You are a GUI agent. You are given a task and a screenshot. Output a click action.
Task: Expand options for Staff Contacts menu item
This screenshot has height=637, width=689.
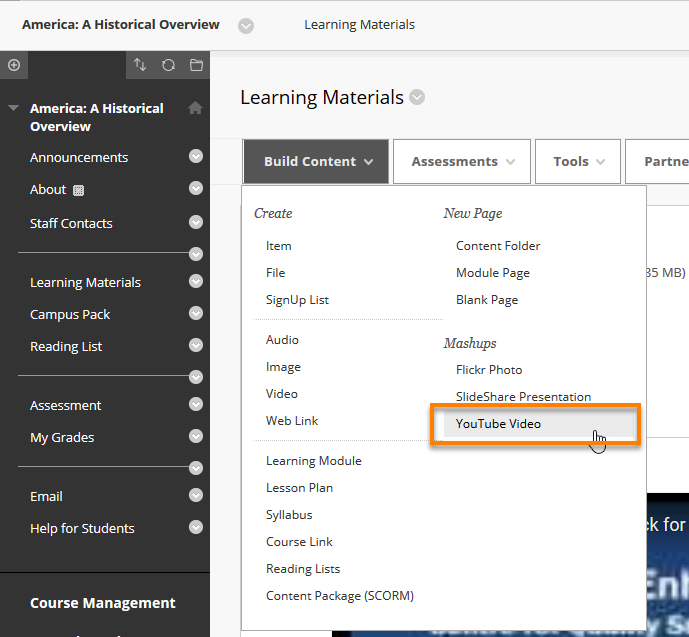coord(196,222)
